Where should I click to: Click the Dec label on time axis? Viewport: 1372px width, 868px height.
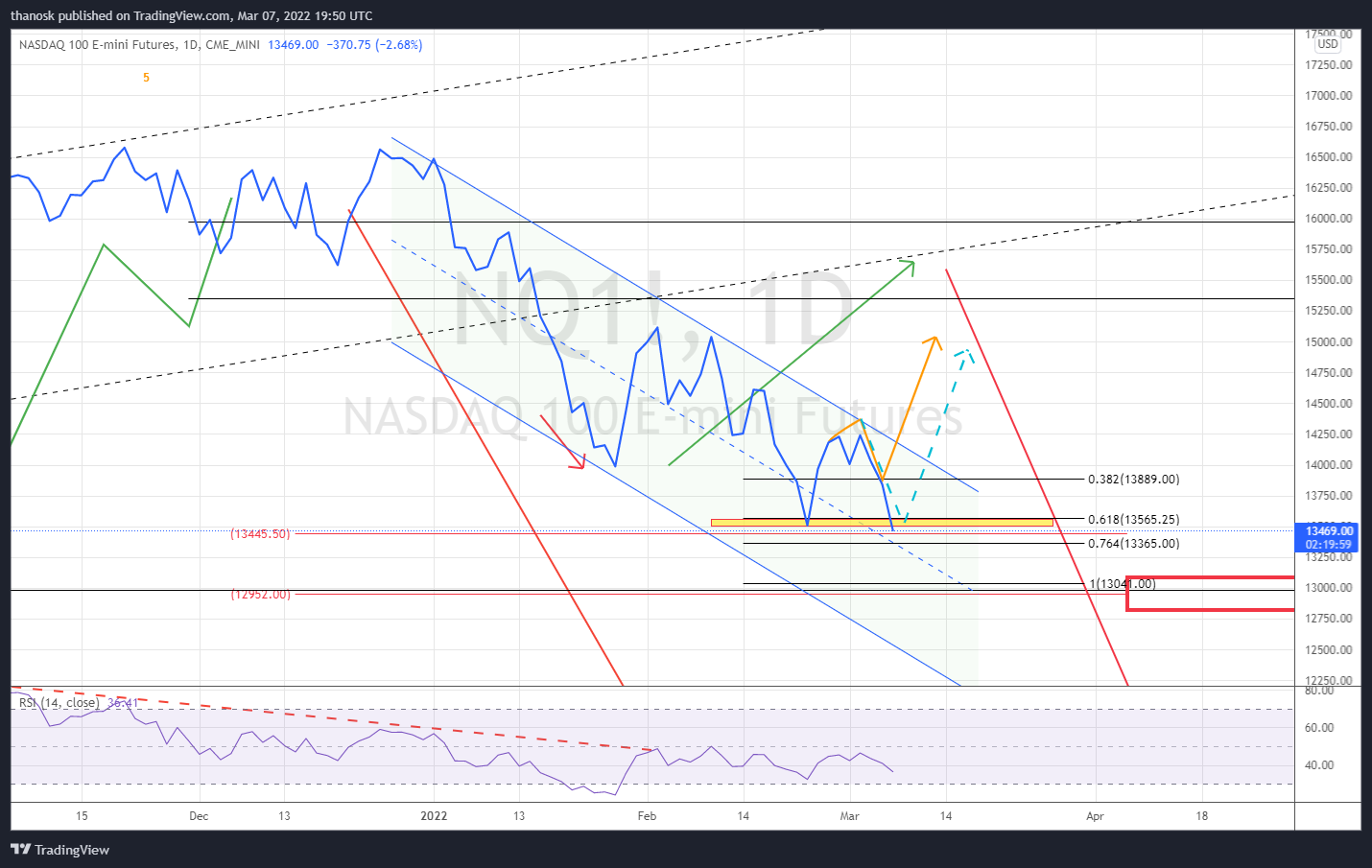click(199, 816)
